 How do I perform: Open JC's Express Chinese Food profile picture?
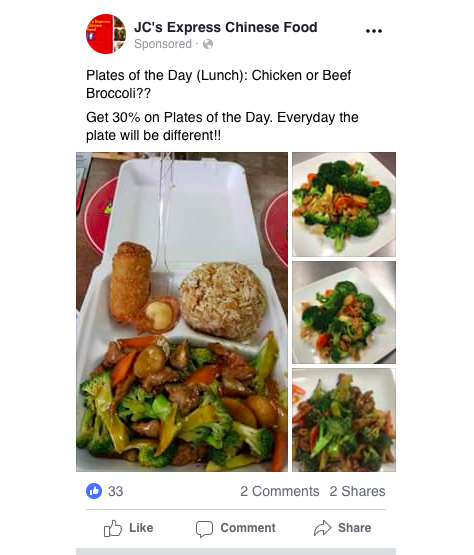point(106,34)
